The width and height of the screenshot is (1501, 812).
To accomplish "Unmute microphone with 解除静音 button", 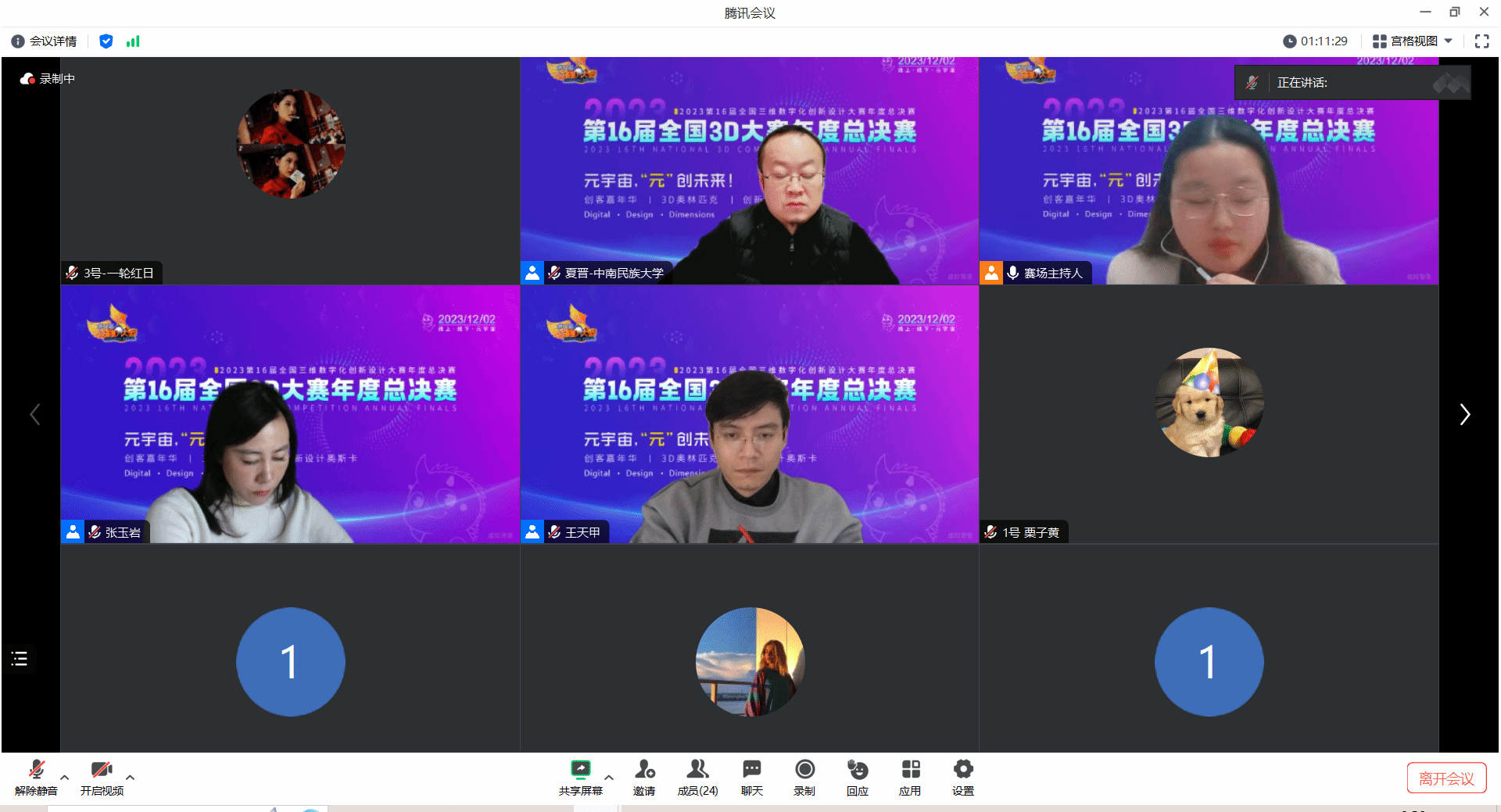I will point(36,777).
